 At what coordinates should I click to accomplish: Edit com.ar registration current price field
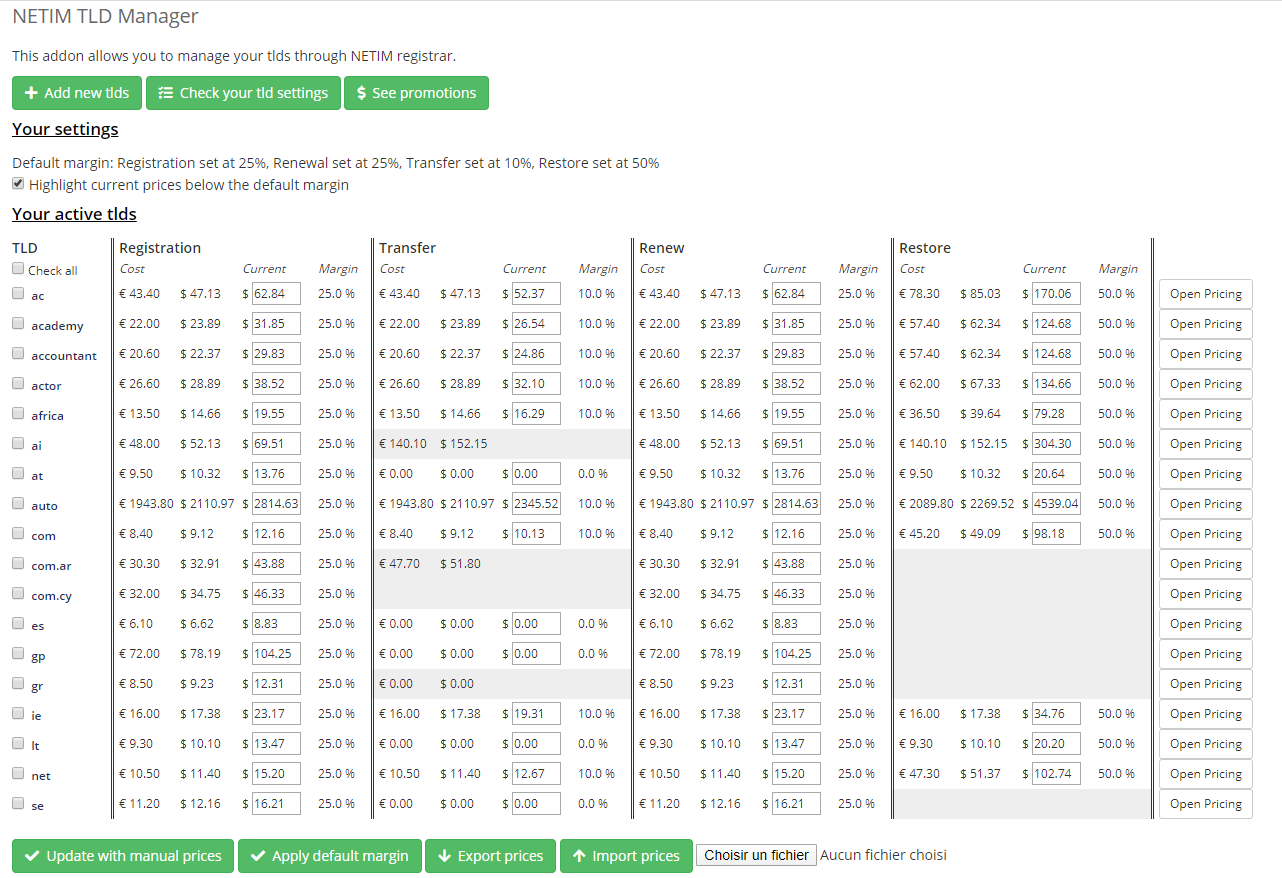(x=276, y=564)
